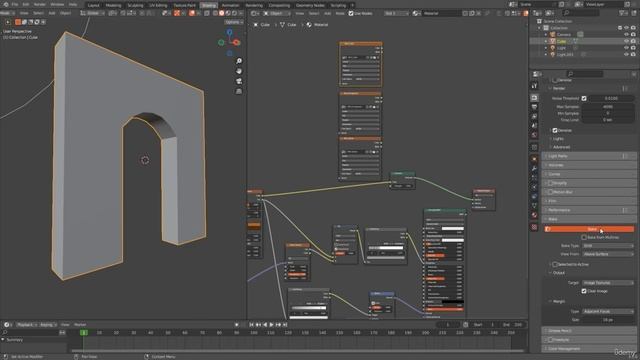Play the timeline animation
The image size is (640, 360).
point(271,324)
